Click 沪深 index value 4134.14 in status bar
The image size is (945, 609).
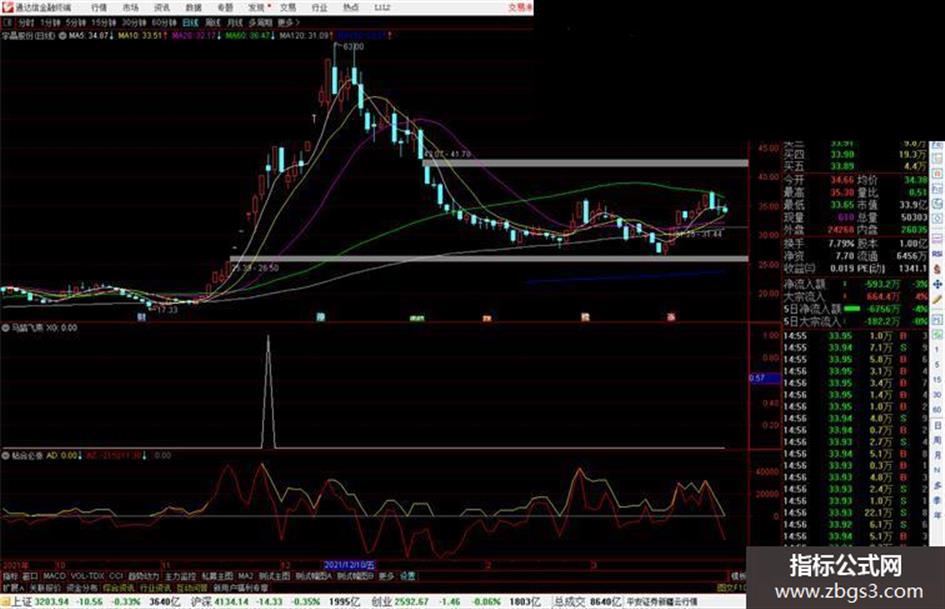[x=231, y=602]
